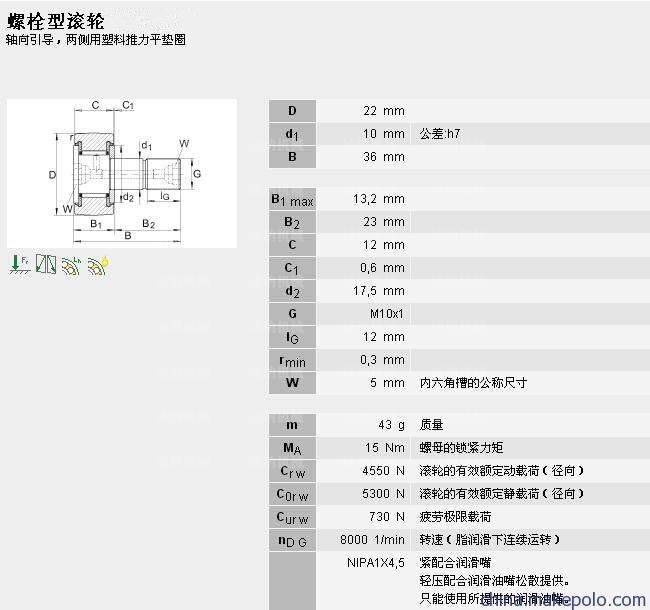Click the 螺栓型滚轮 title heading

coord(55,20)
